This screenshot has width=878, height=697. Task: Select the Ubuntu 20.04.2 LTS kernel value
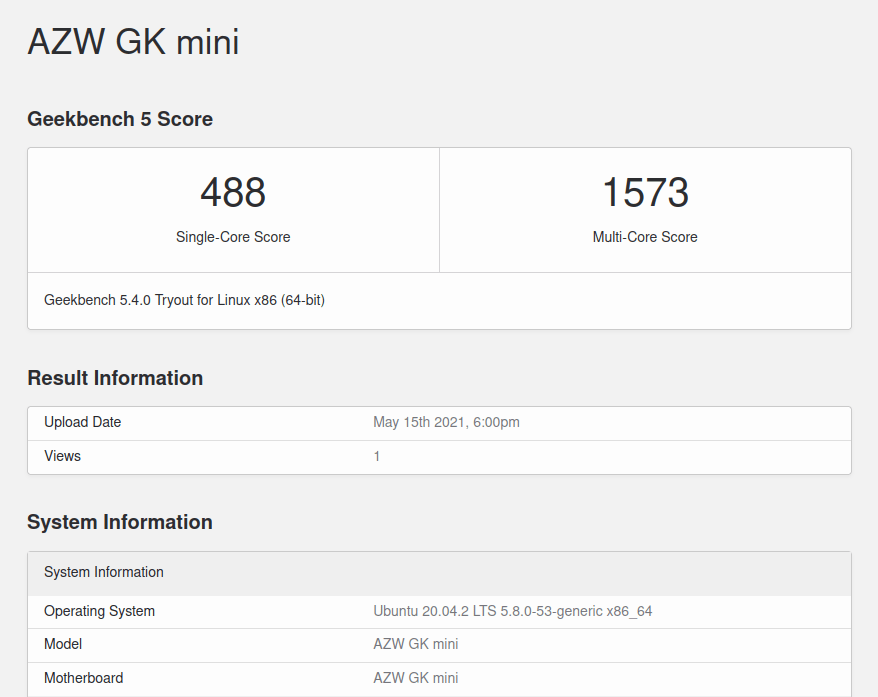coord(512,611)
